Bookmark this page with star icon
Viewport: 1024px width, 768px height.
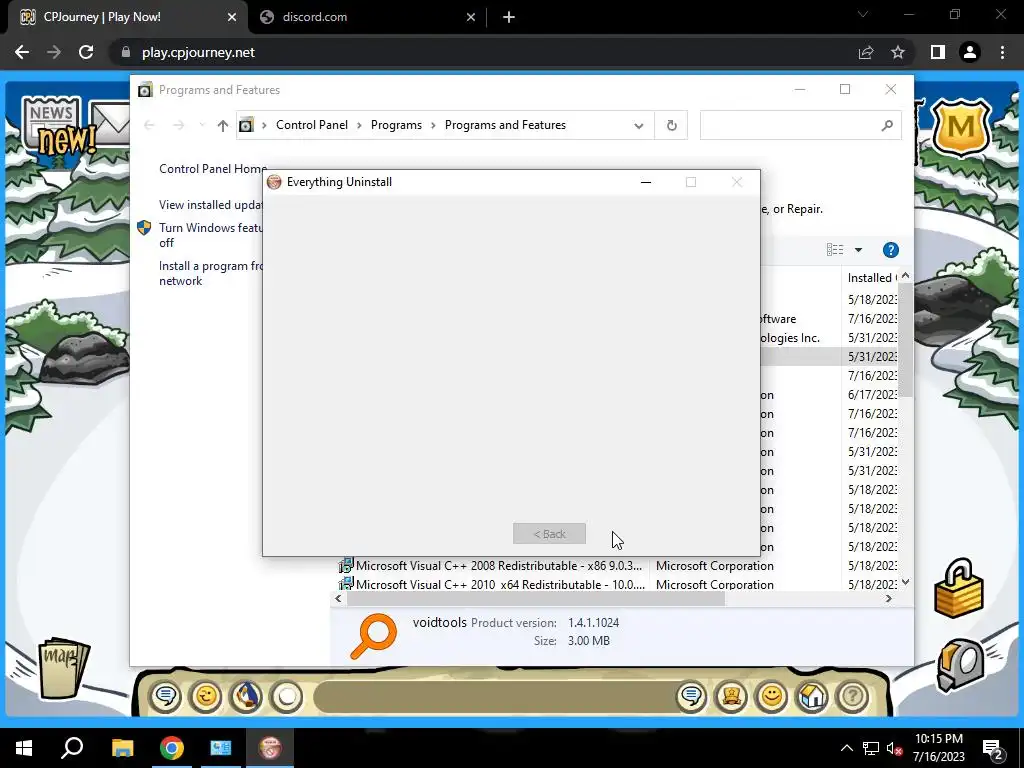898,52
